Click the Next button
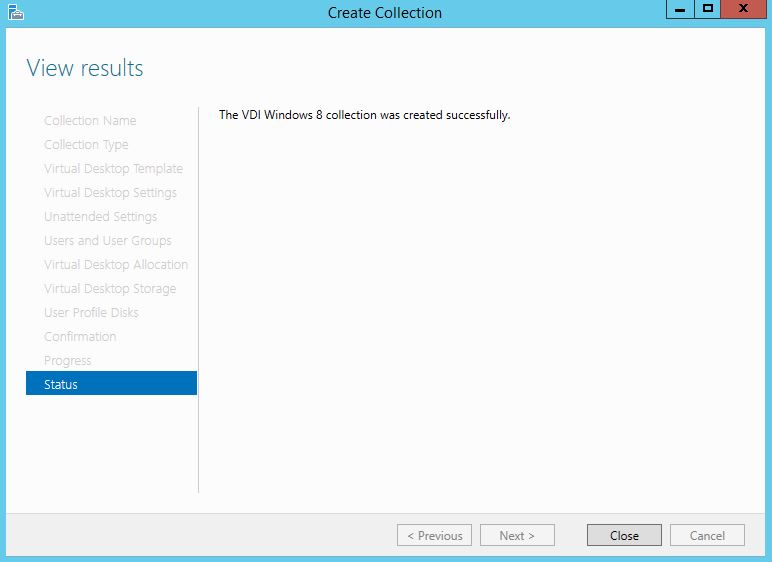The image size is (772, 562). (517, 535)
